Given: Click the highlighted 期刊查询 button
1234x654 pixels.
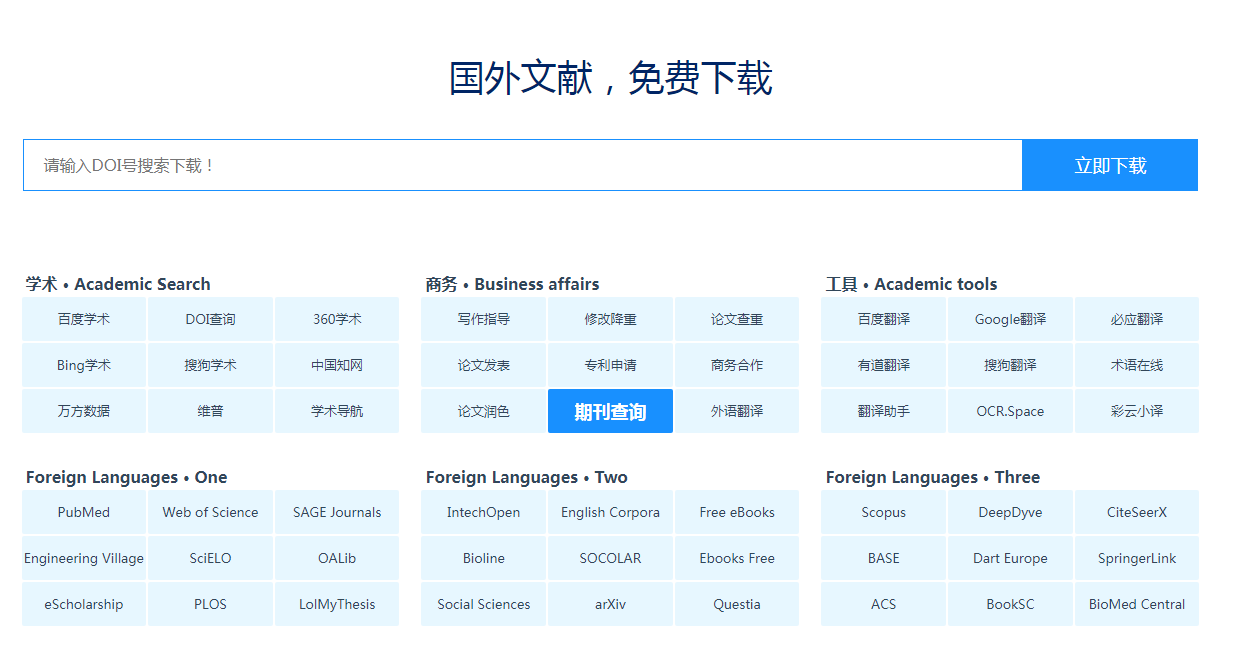Looking at the screenshot, I should (x=610, y=411).
